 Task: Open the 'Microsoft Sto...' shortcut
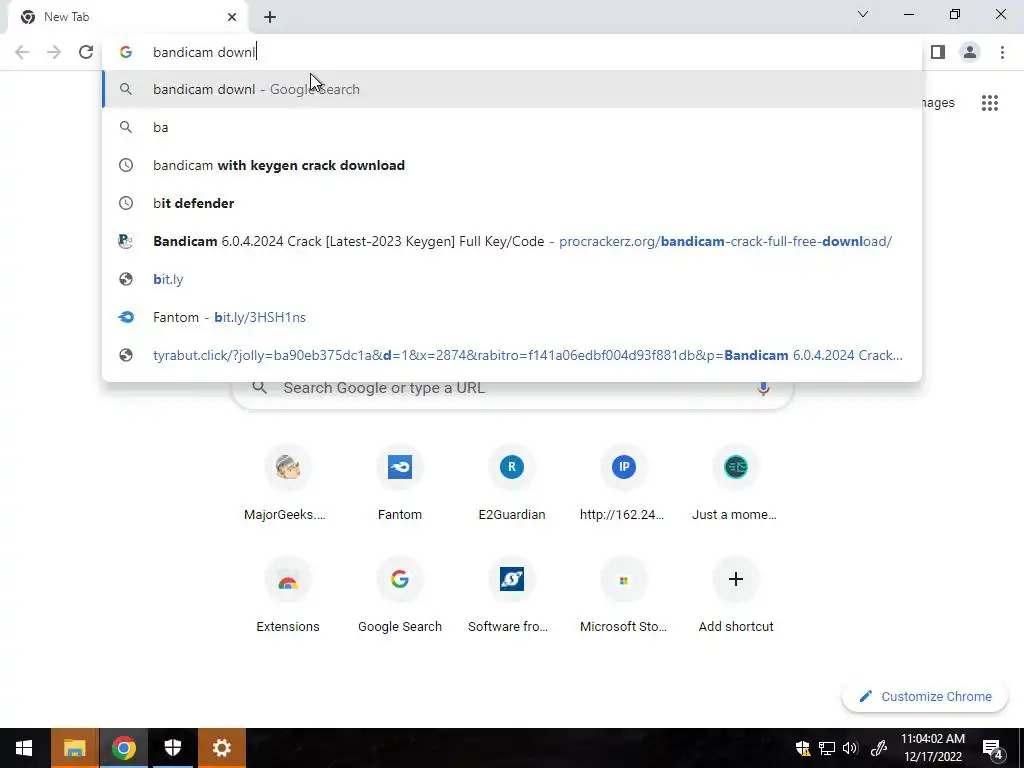pos(624,596)
